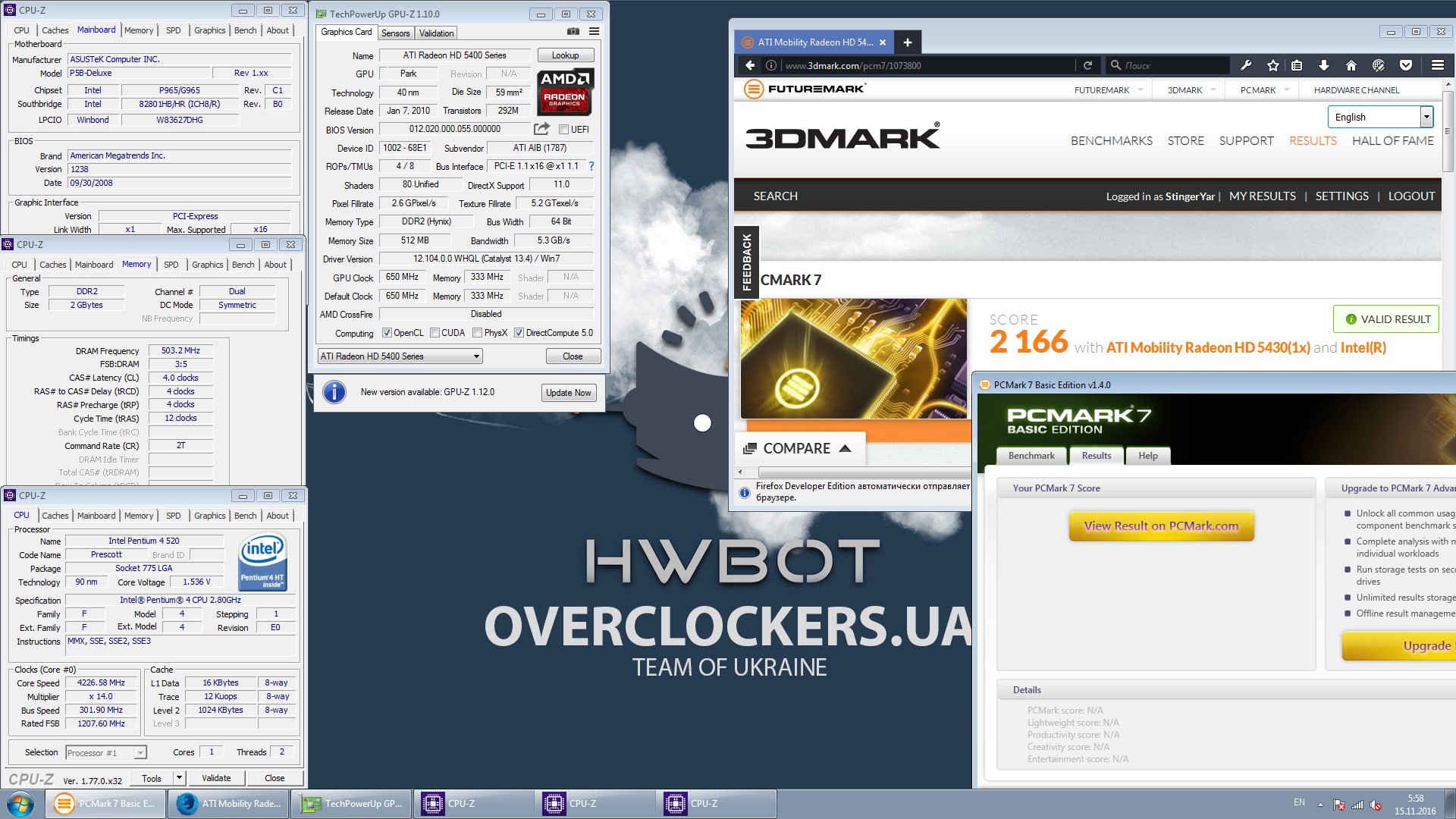
Task: Open the GPU-Z hamburger menu icon
Action: pos(594,32)
